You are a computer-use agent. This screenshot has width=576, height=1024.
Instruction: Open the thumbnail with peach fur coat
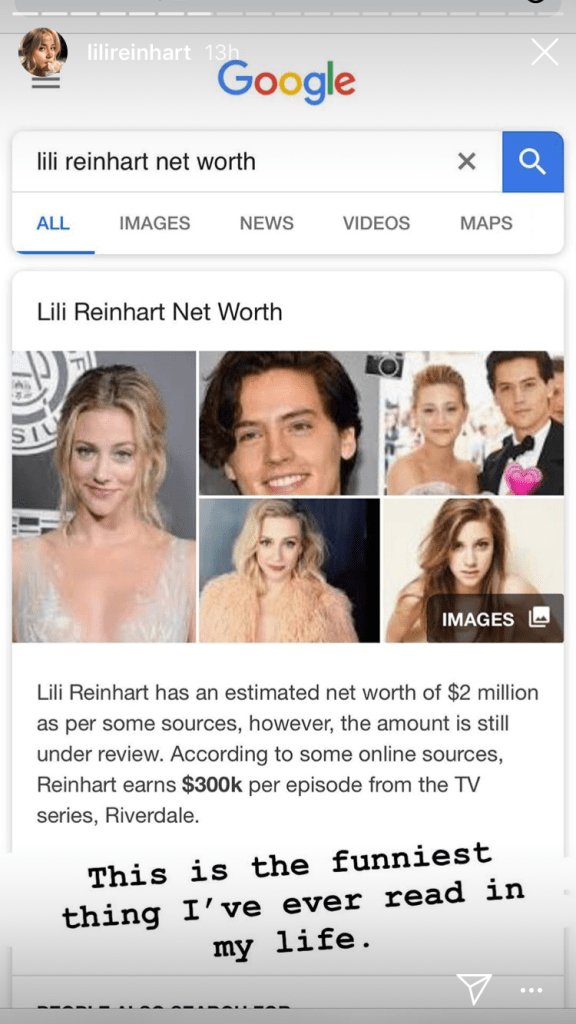click(289, 570)
